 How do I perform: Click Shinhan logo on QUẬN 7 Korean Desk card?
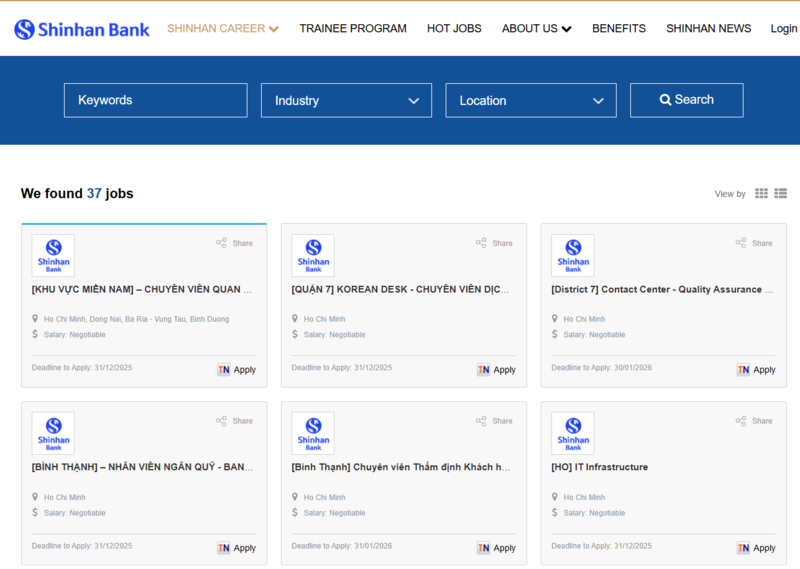click(313, 255)
